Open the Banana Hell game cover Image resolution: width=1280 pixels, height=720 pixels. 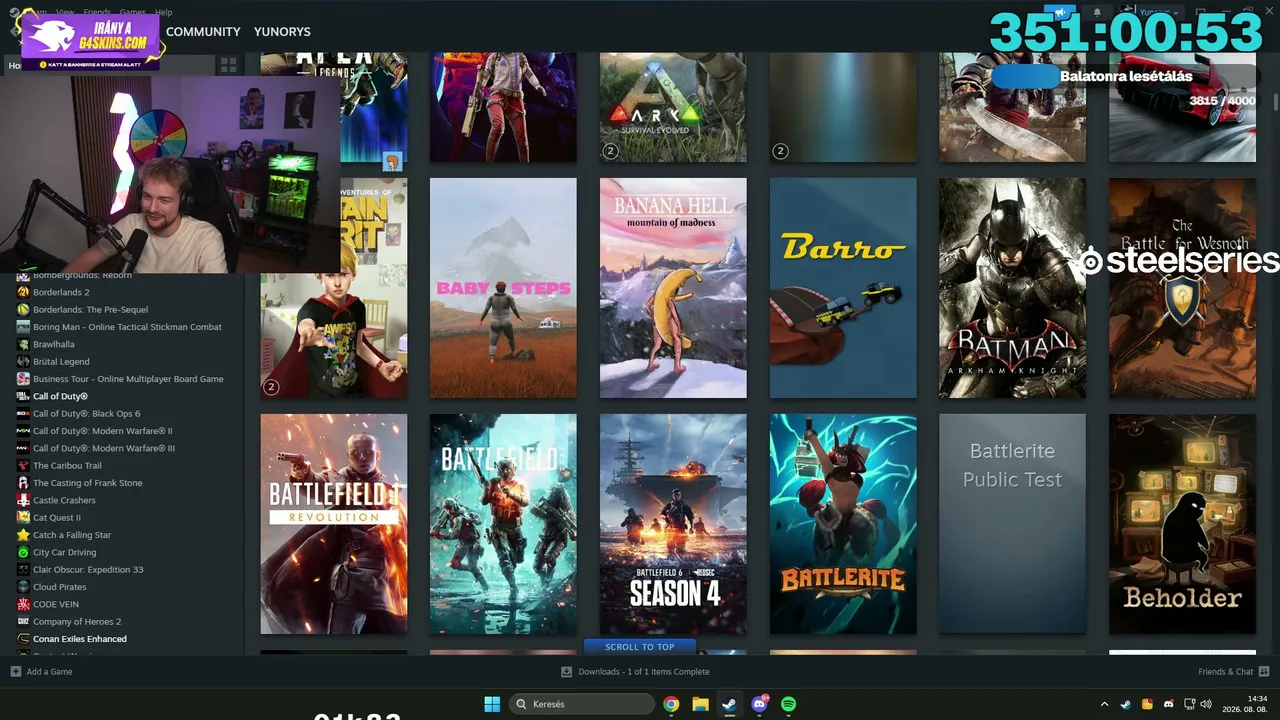[x=673, y=288]
